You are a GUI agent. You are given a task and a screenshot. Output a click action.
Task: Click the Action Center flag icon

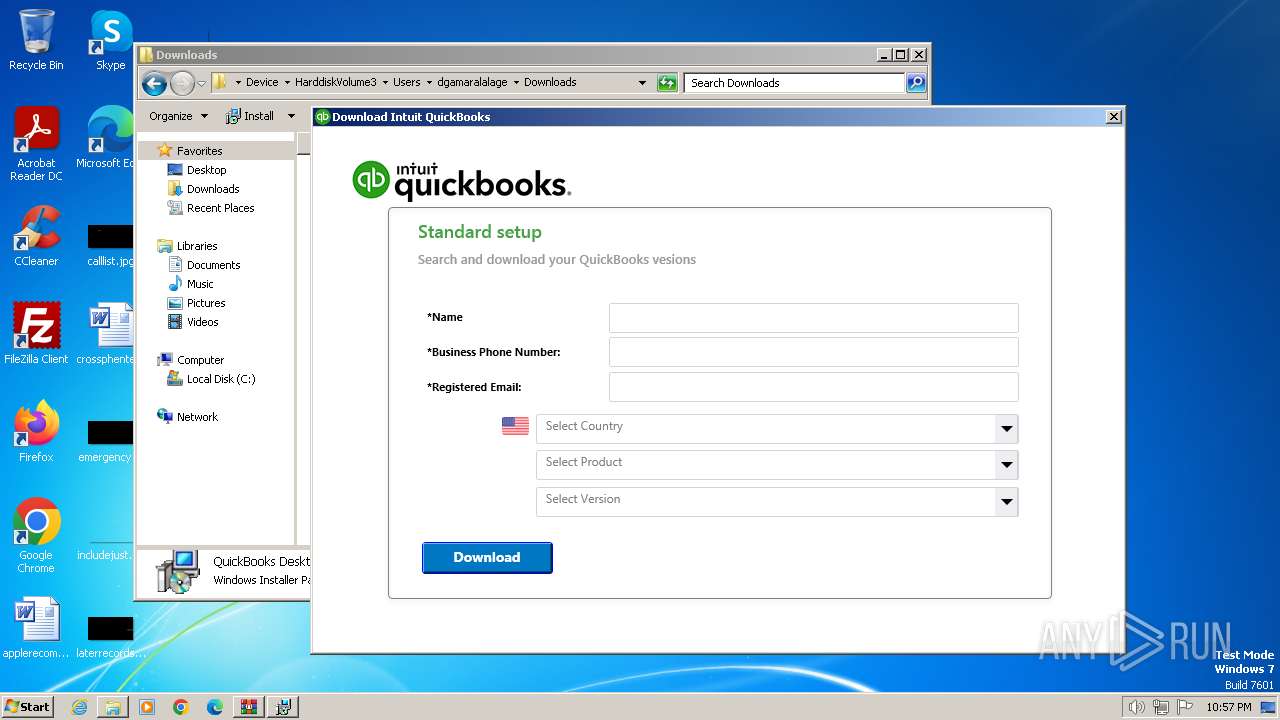click(x=1186, y=707)
